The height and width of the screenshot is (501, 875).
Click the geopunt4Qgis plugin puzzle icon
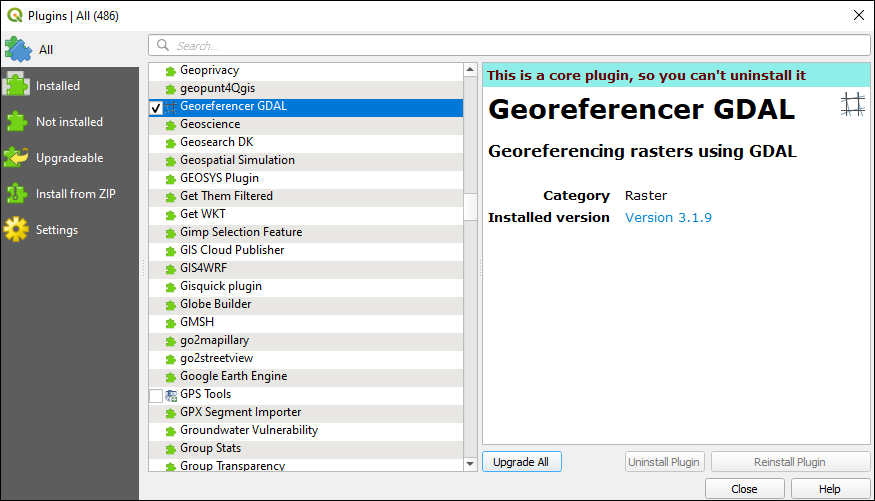point(171,89)
